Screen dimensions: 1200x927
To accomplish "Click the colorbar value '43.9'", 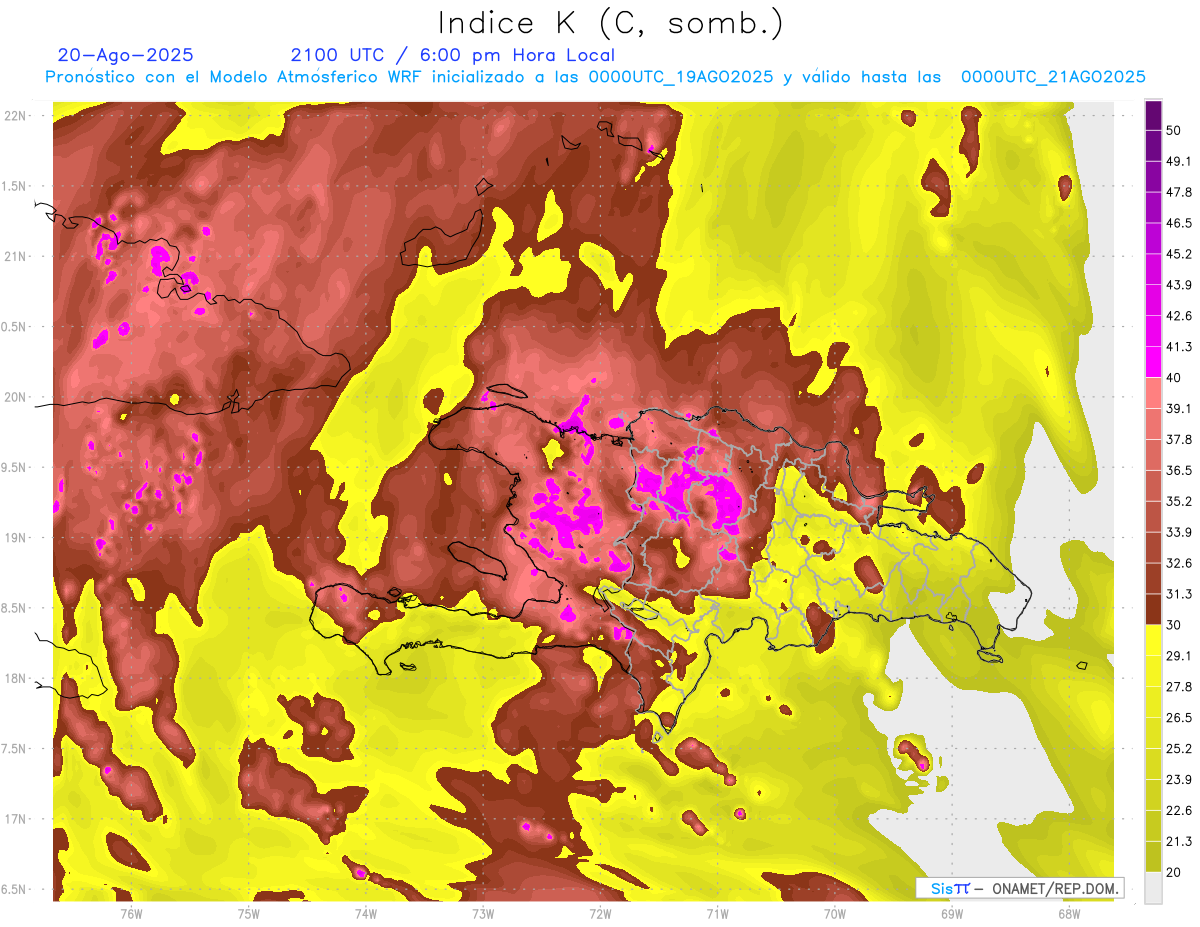I will pyautogui.click(x=1178, y=285).
